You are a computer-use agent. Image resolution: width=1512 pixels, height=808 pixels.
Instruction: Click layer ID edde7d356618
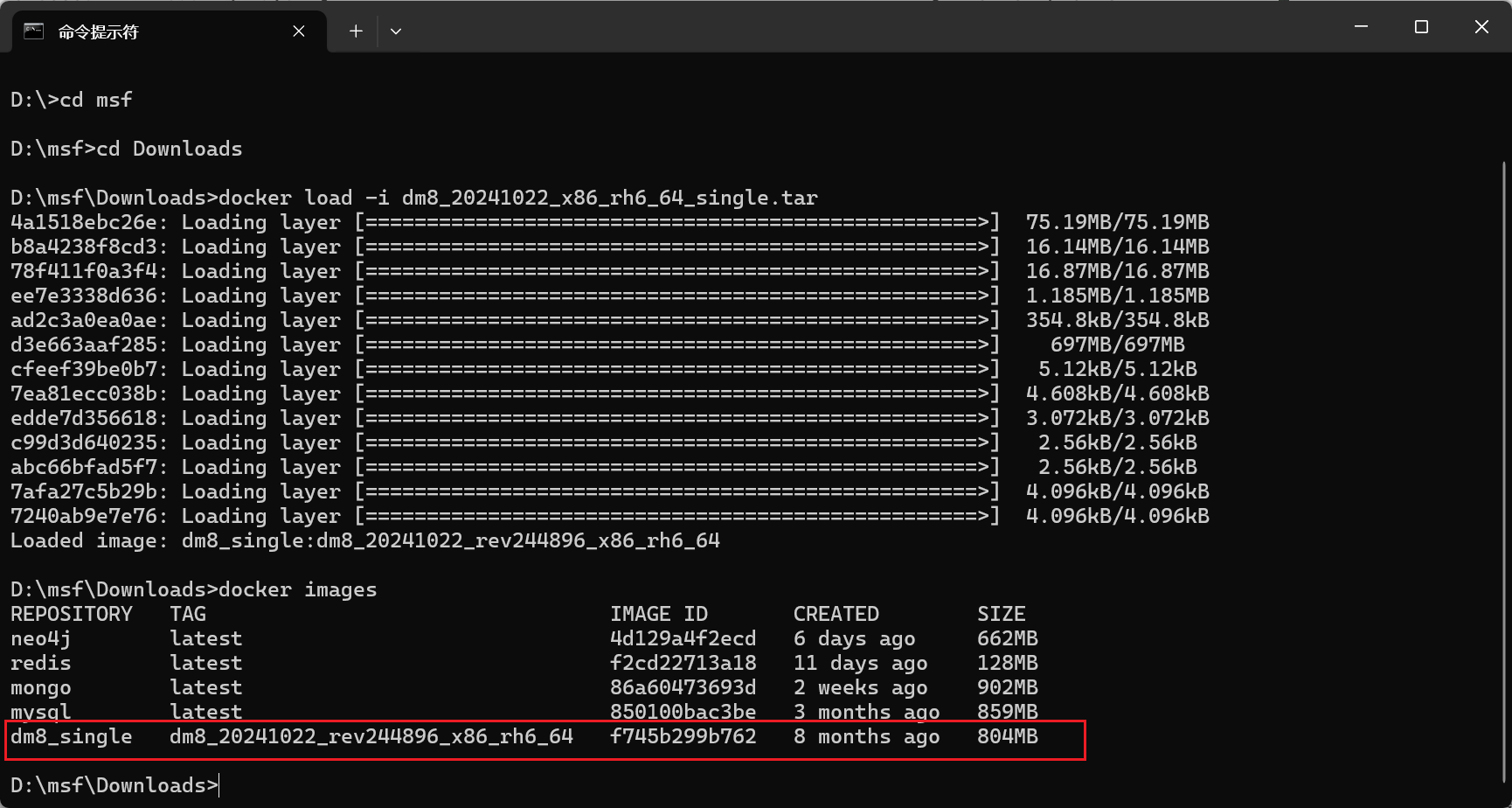coord(84,418)
